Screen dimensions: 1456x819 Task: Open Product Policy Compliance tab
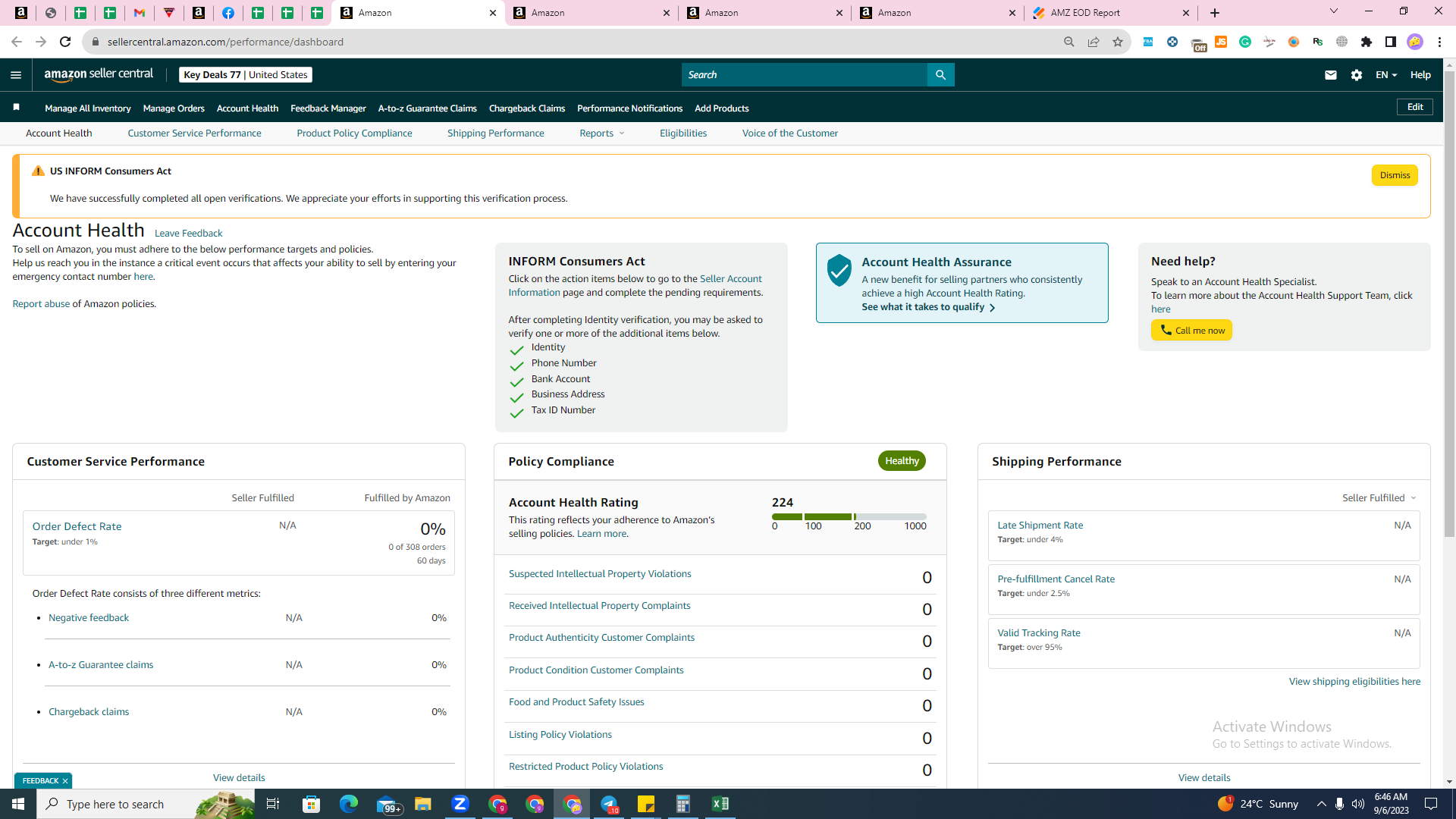click(354, 133)
